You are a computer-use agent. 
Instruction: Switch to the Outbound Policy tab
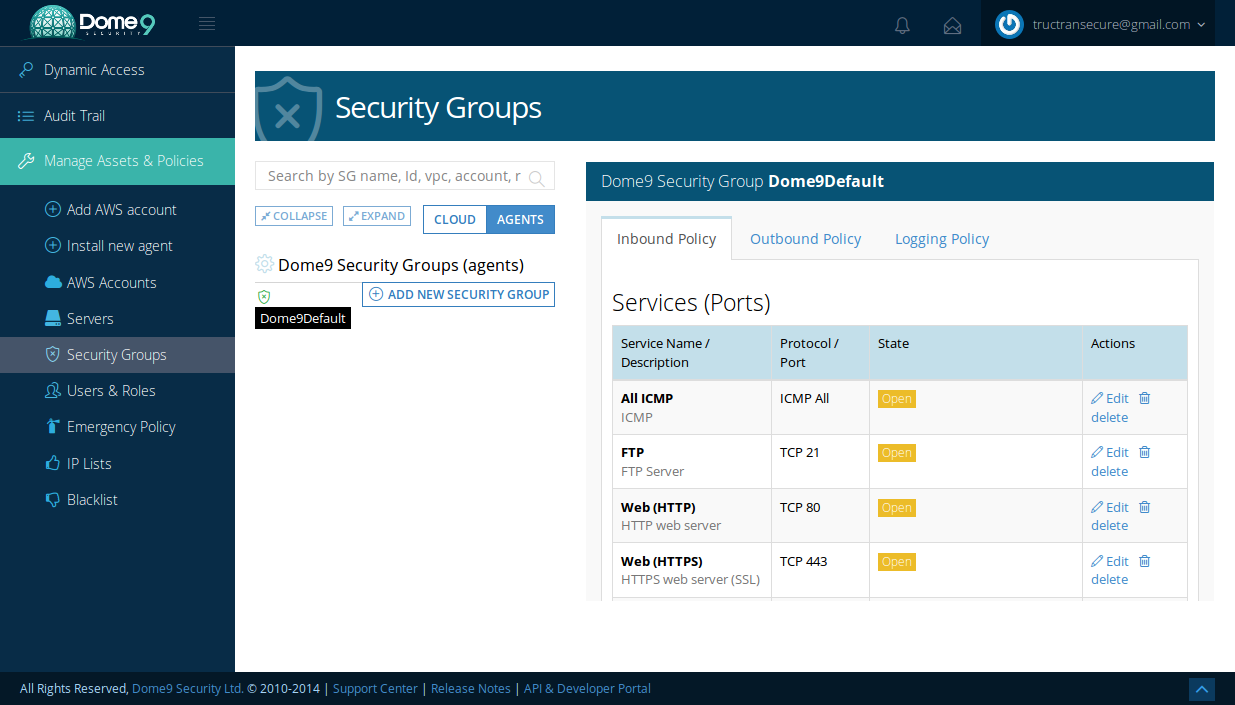(805, 239)
